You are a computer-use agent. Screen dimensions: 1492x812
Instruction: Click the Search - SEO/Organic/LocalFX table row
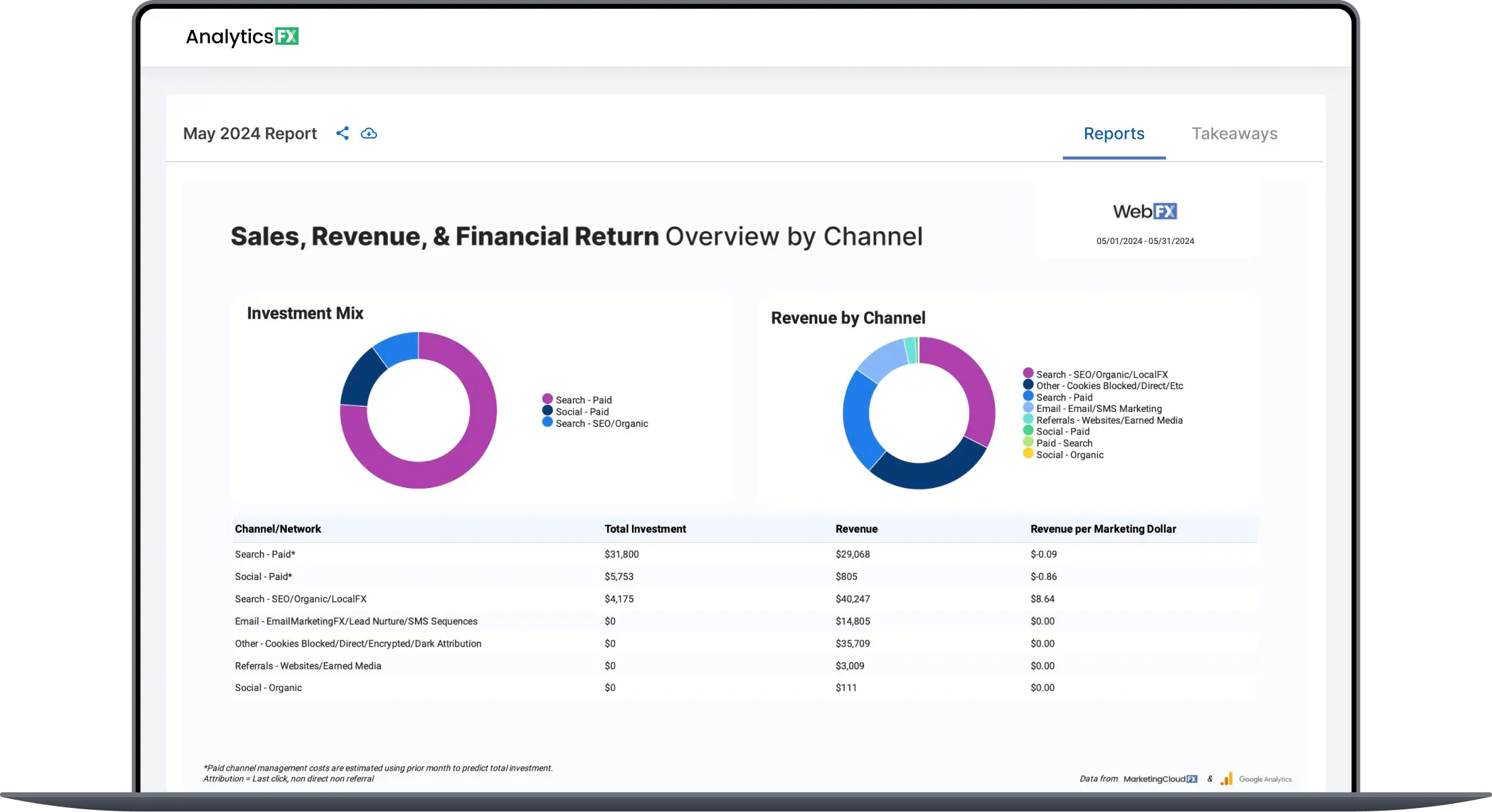[x=300, y=598]
